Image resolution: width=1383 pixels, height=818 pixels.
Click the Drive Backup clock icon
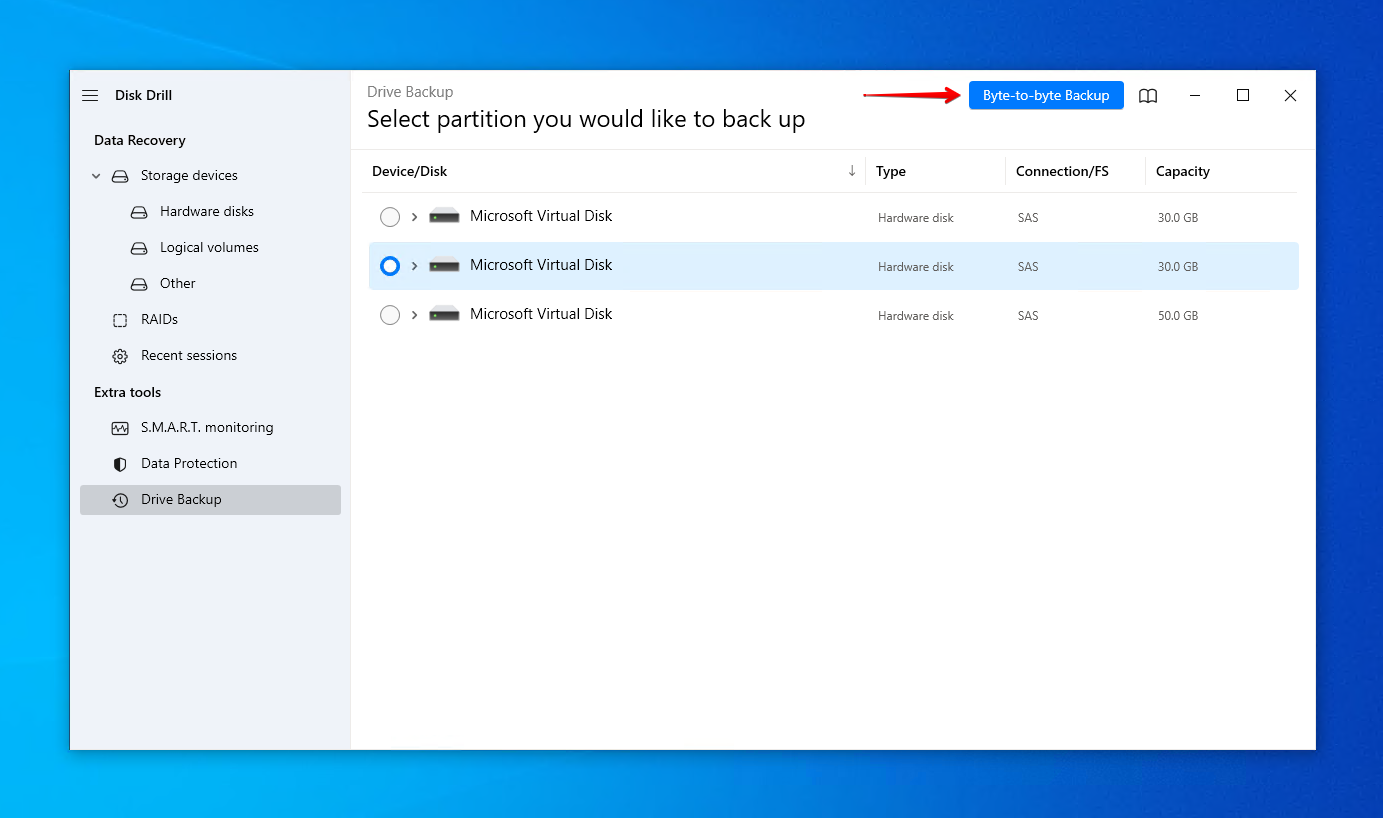coord(120,500)
